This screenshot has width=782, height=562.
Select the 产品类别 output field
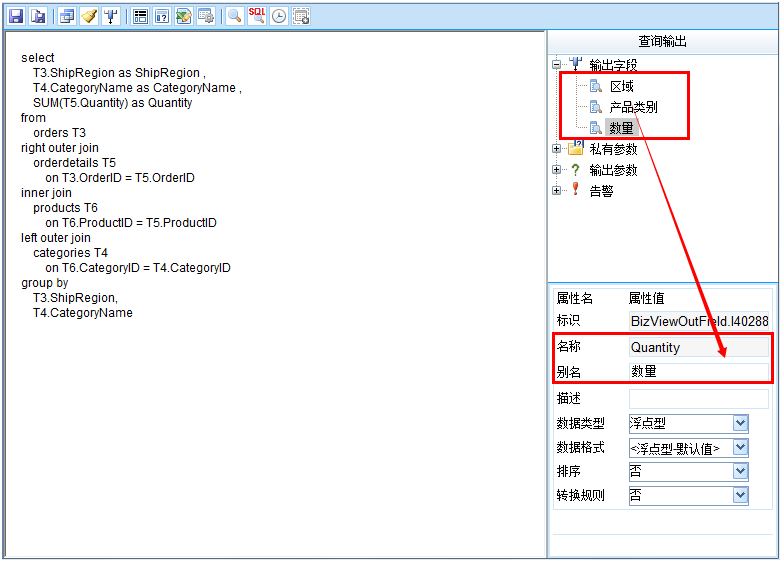[633, 107]
